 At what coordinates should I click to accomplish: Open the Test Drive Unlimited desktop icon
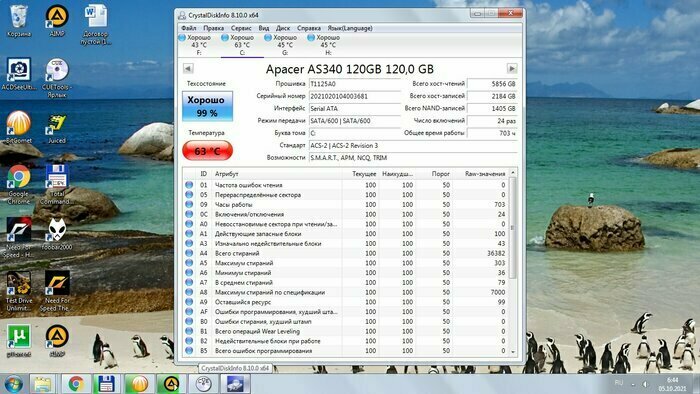coord(19,291)
